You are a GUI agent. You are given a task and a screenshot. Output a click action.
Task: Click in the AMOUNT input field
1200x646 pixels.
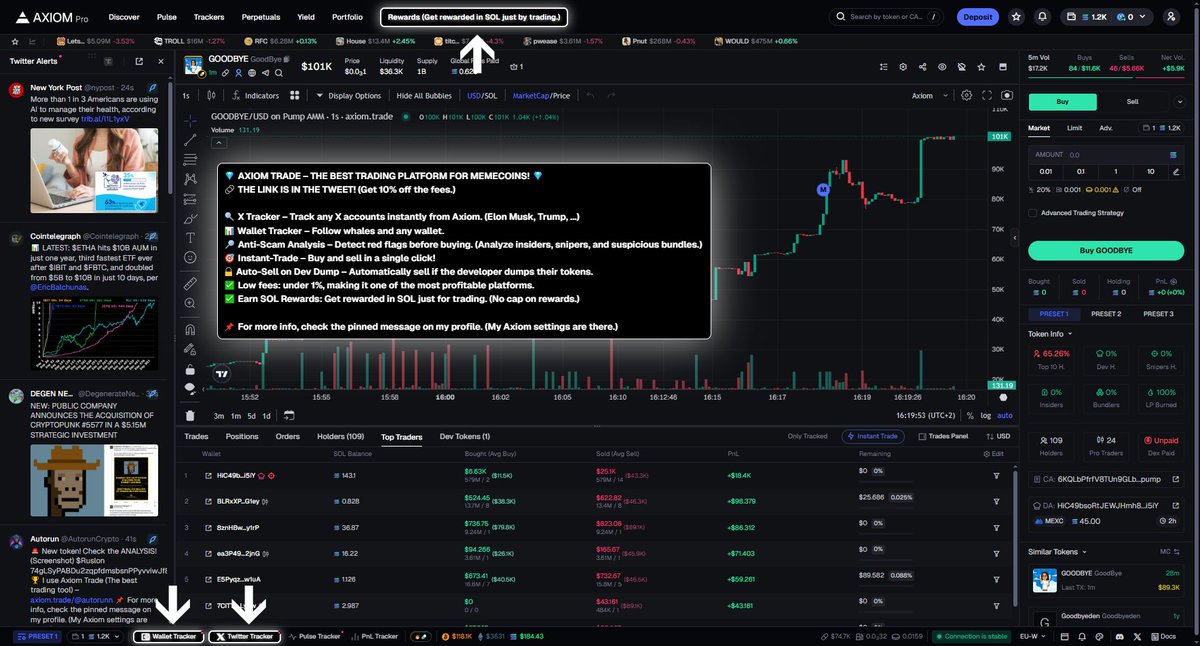(x=1106, y=155)
